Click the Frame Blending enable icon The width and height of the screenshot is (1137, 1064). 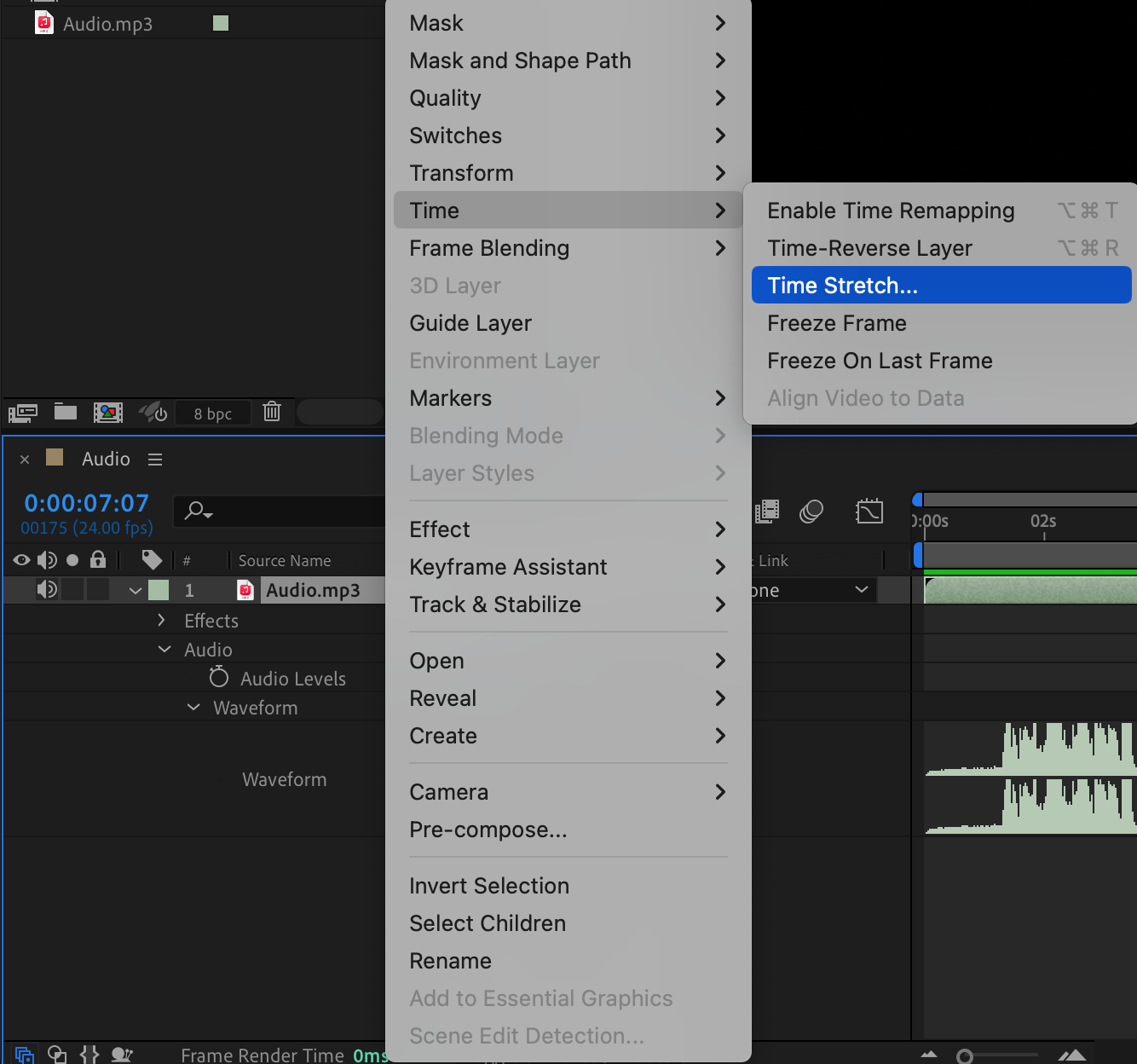tap(767, 512)
